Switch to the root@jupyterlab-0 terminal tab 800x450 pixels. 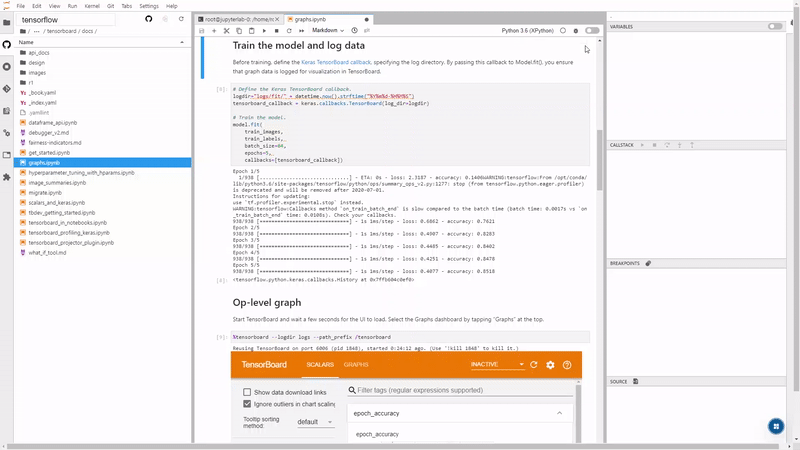(x=239, y=19)
